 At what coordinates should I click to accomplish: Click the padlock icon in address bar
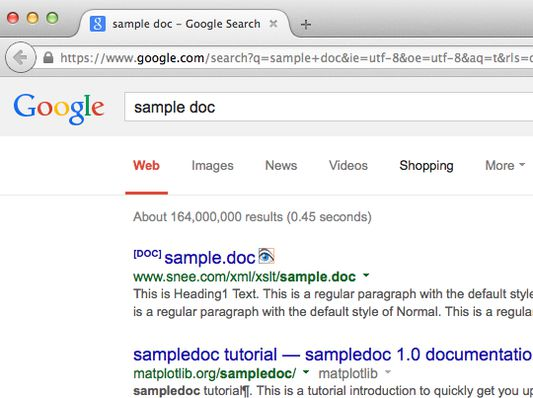pos(48,57)
